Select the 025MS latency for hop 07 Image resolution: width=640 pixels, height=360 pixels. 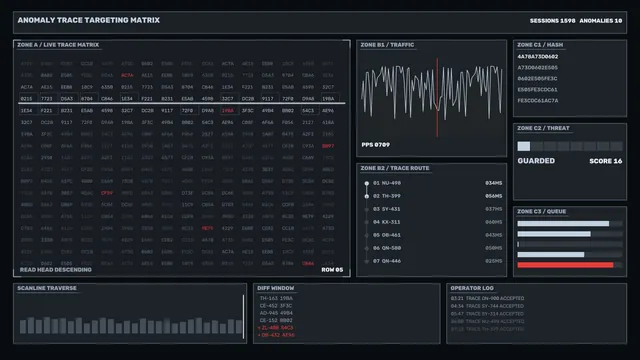[x=493, y=261]
